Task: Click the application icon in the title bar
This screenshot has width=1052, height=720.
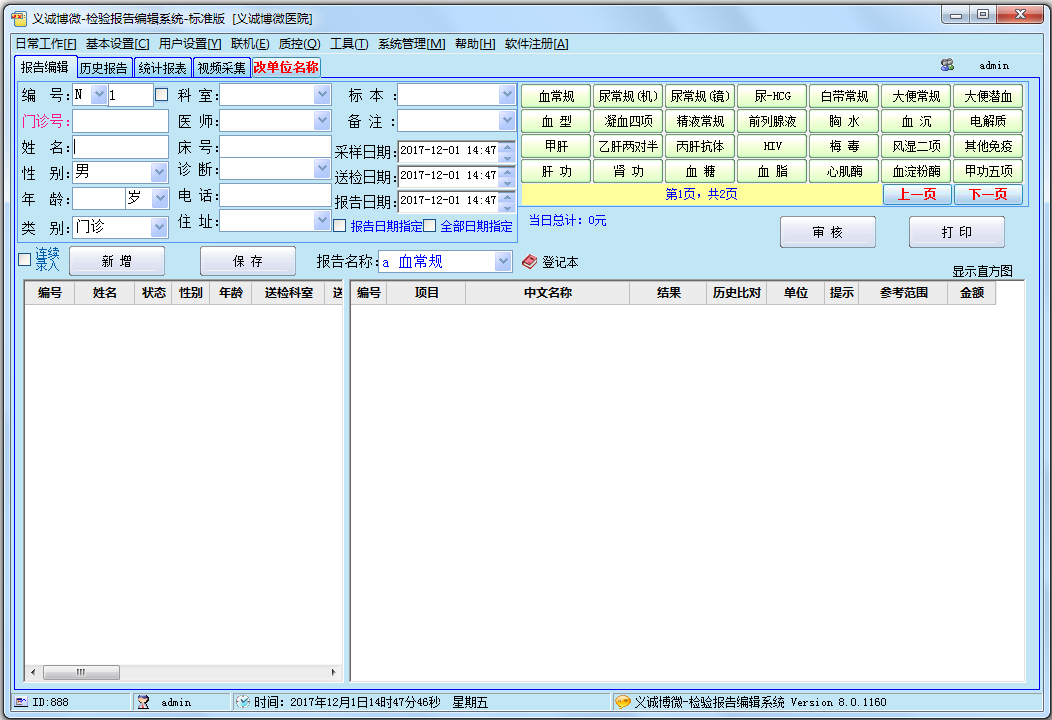Action: click(19, 18)
